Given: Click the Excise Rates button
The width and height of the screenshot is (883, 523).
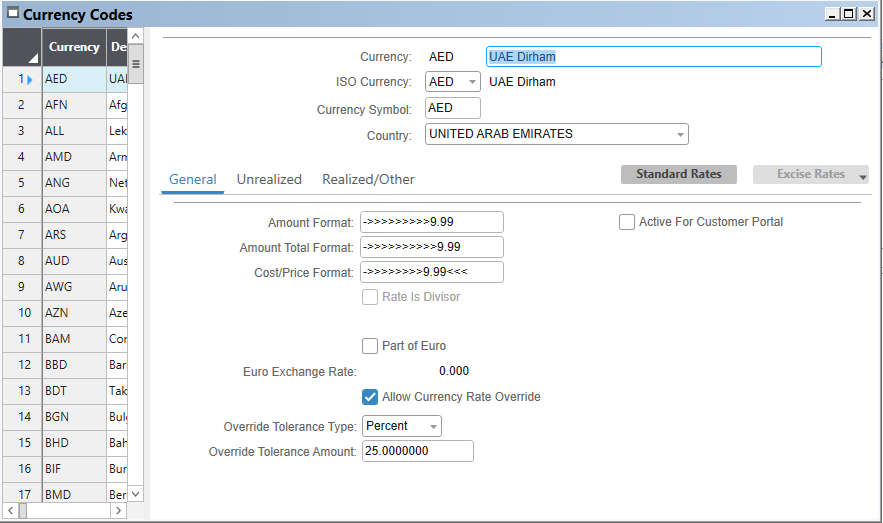Looking at the screenshot, I should pyautogui.click(x=811, y=174).
